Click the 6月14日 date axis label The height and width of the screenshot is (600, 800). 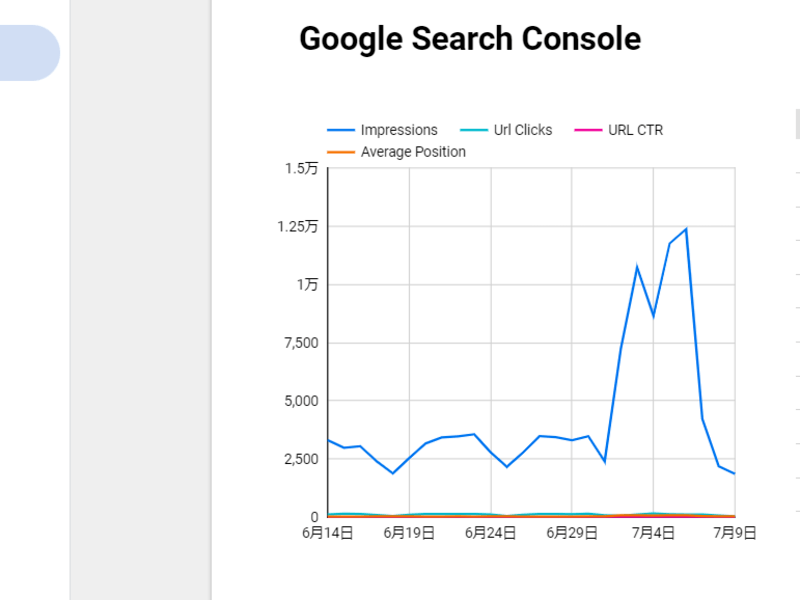click(x=328, y=533)
